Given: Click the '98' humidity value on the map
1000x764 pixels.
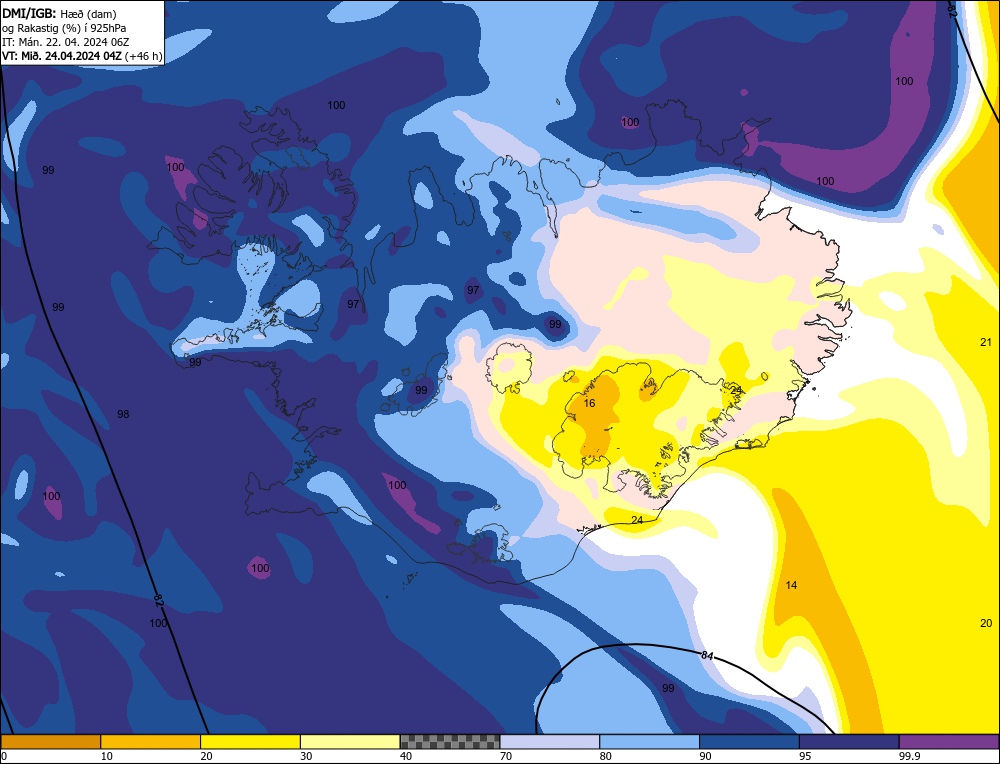Looking at the screenshot, I should (123, 414).
